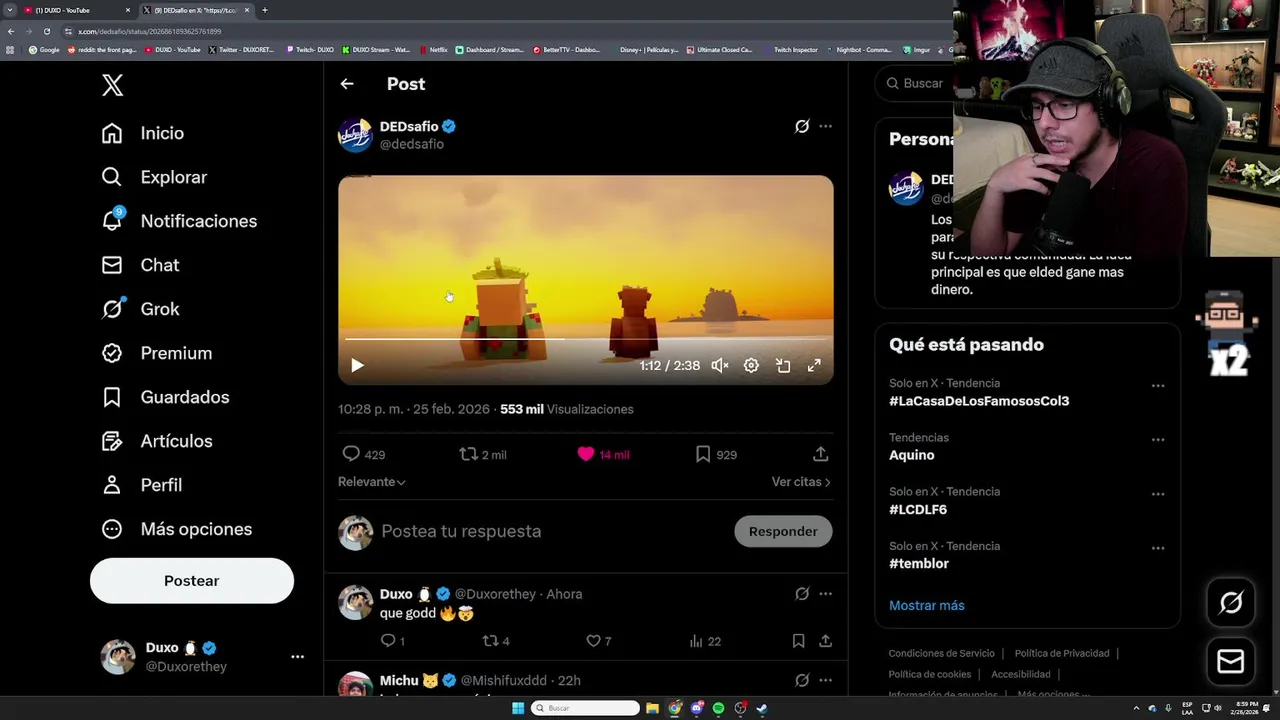Open the #temblor trend
The image size is (1280, 720).
919,564
